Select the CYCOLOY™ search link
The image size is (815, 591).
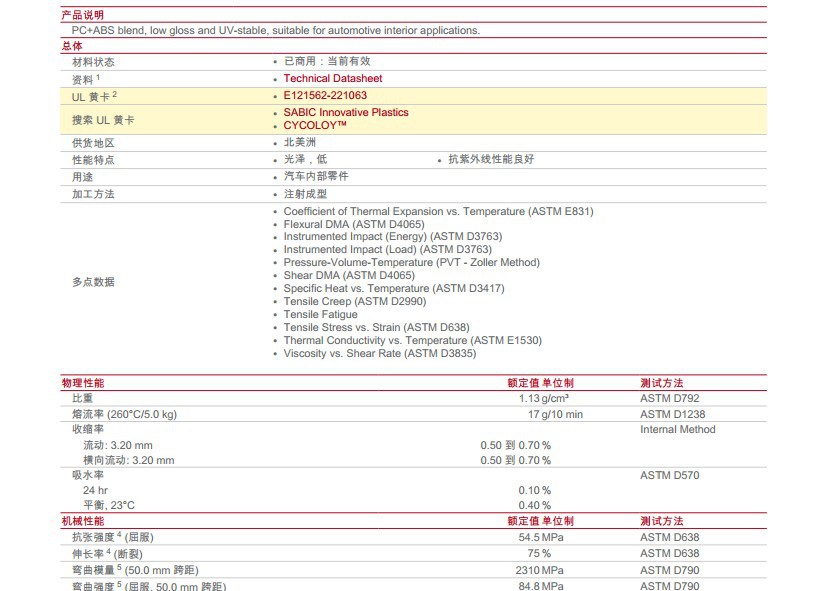[x=315, y=125]
